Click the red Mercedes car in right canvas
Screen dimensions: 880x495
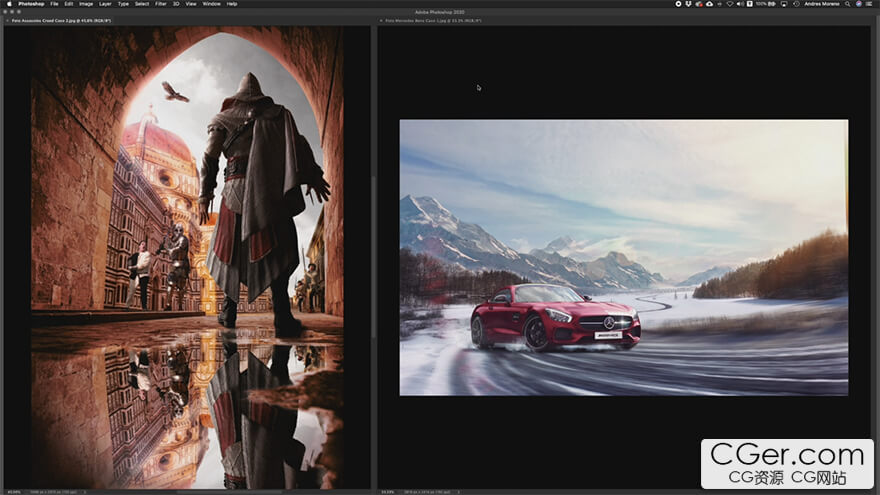[x=554, y=318]
